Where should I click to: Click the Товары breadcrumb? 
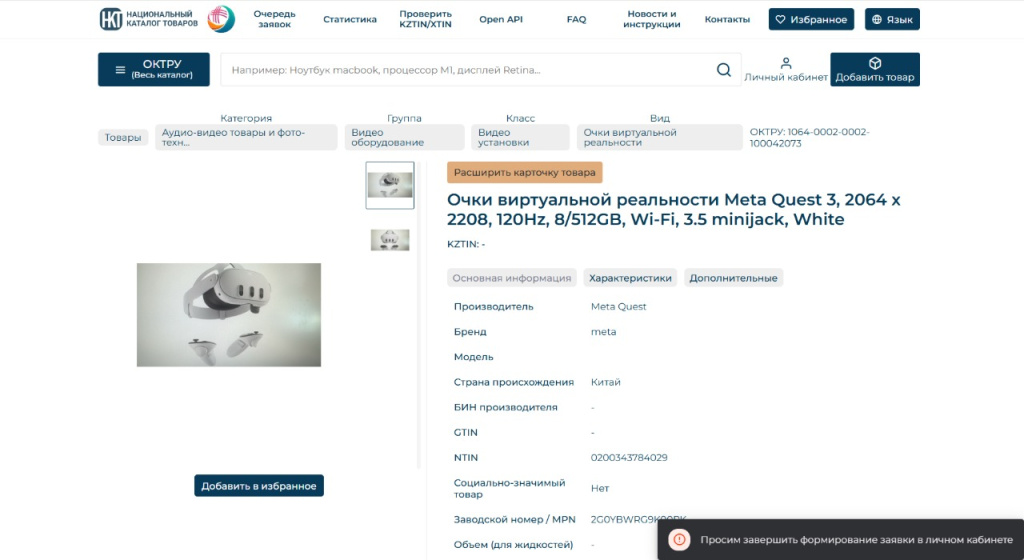(x=123, y=137)
